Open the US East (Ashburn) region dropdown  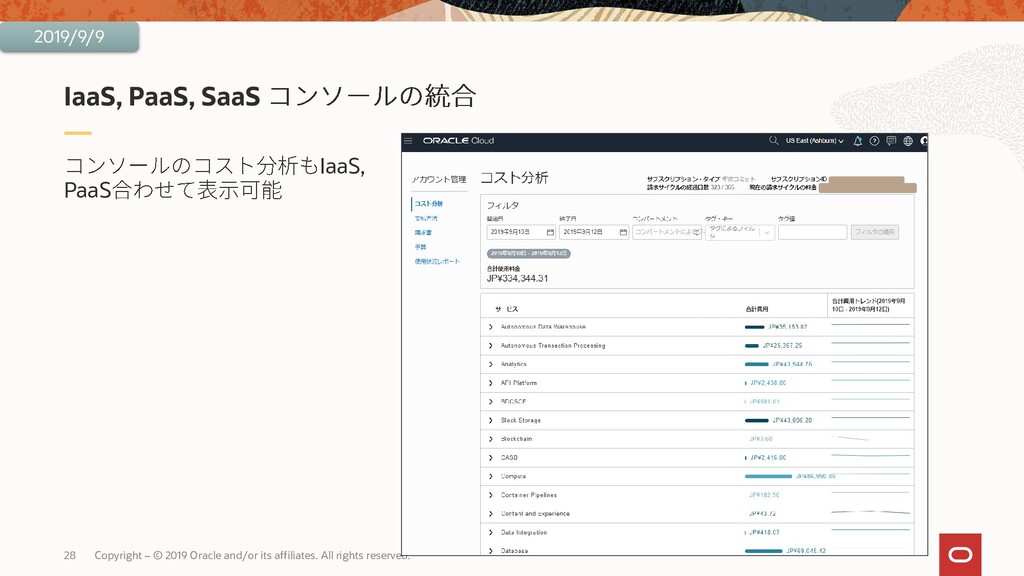814,140
